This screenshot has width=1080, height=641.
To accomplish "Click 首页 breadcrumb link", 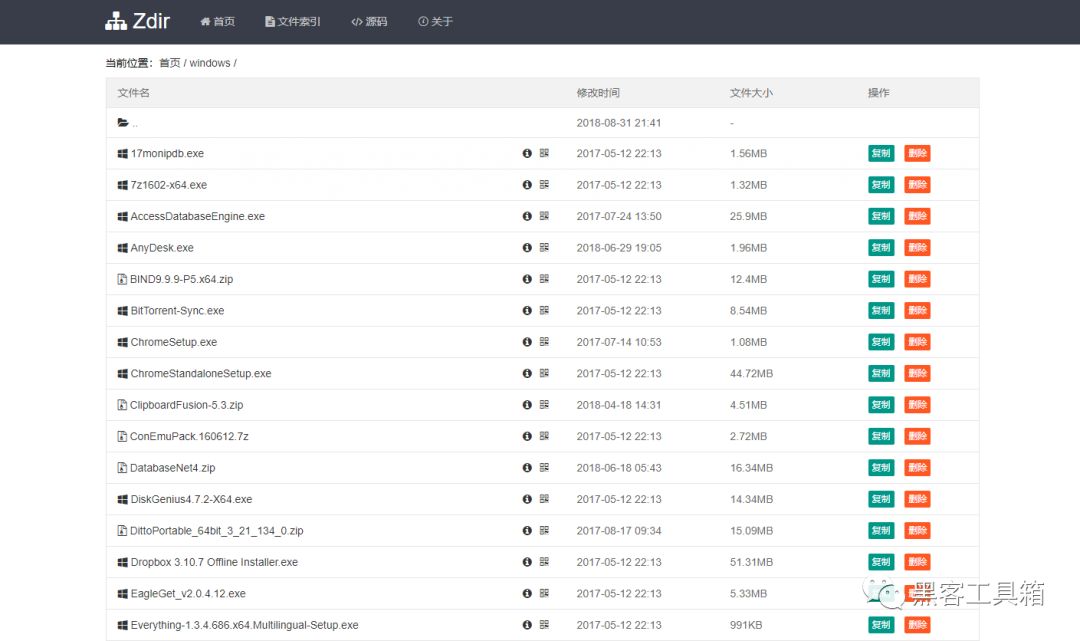I will [x=170, y=63].
